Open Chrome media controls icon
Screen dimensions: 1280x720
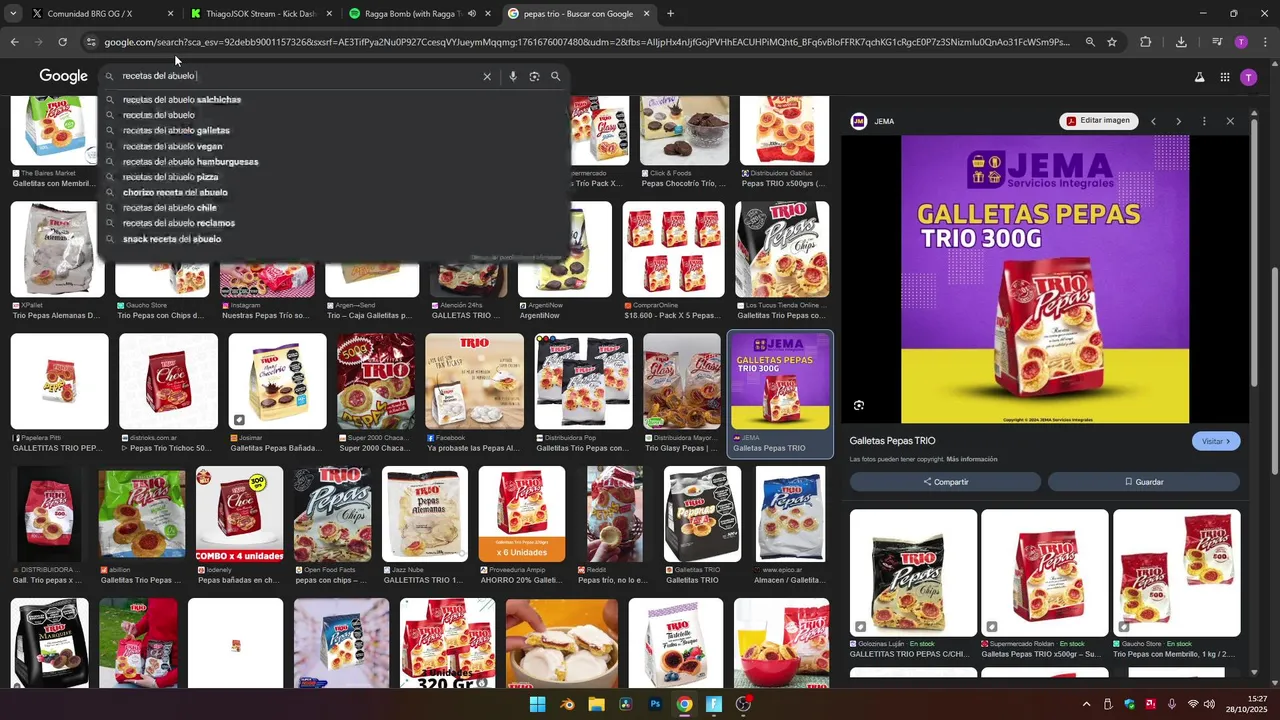pos(1217,42)
